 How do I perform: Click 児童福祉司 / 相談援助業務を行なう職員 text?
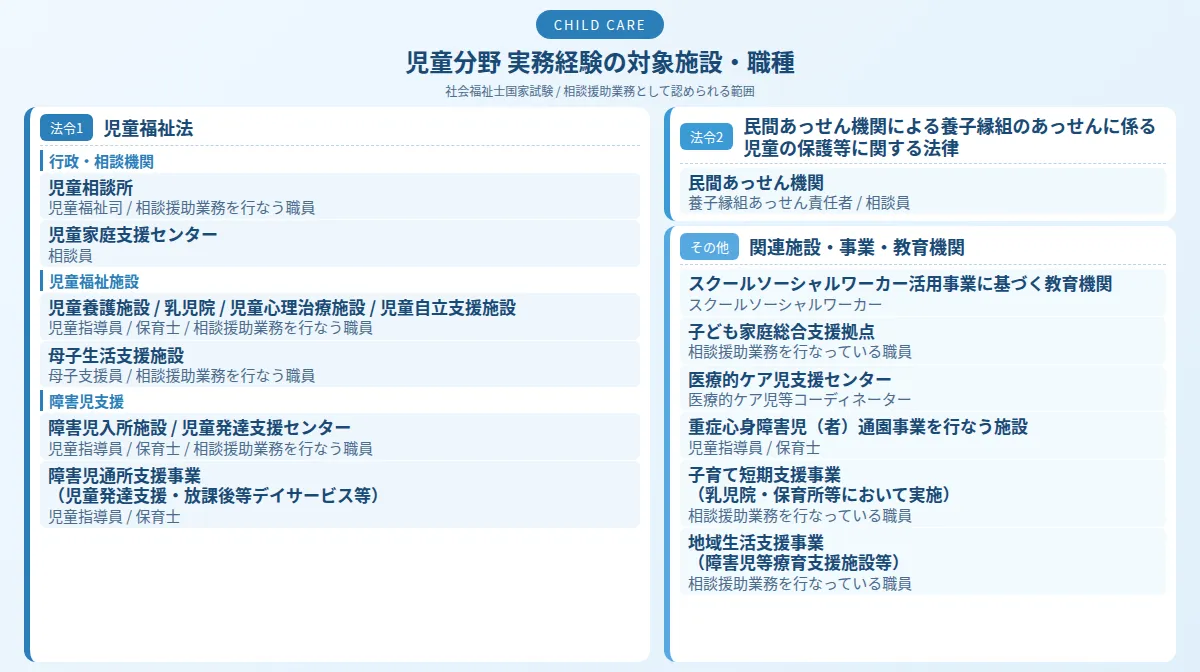point(182,208)
